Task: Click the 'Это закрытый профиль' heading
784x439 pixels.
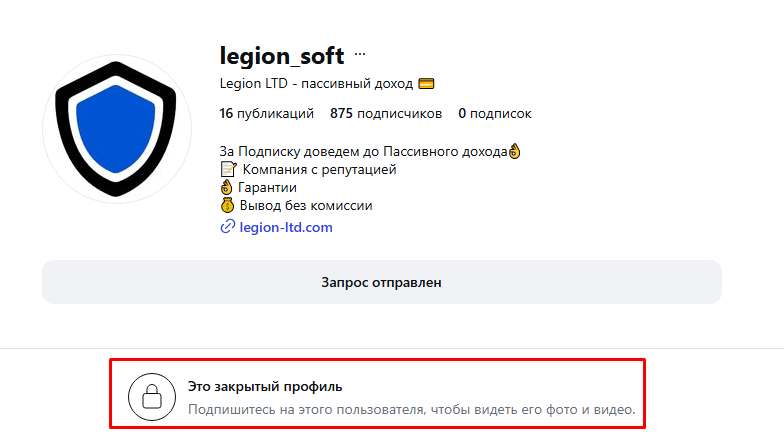Action: 265,386
